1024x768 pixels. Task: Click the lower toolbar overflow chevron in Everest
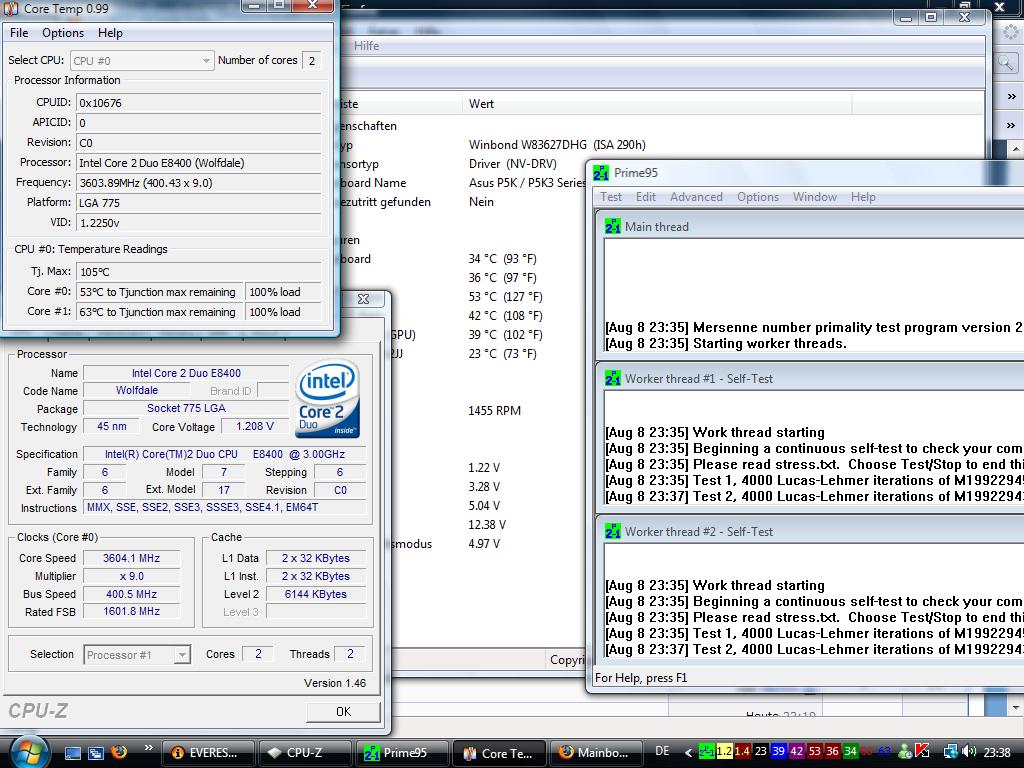(1011, 125)
